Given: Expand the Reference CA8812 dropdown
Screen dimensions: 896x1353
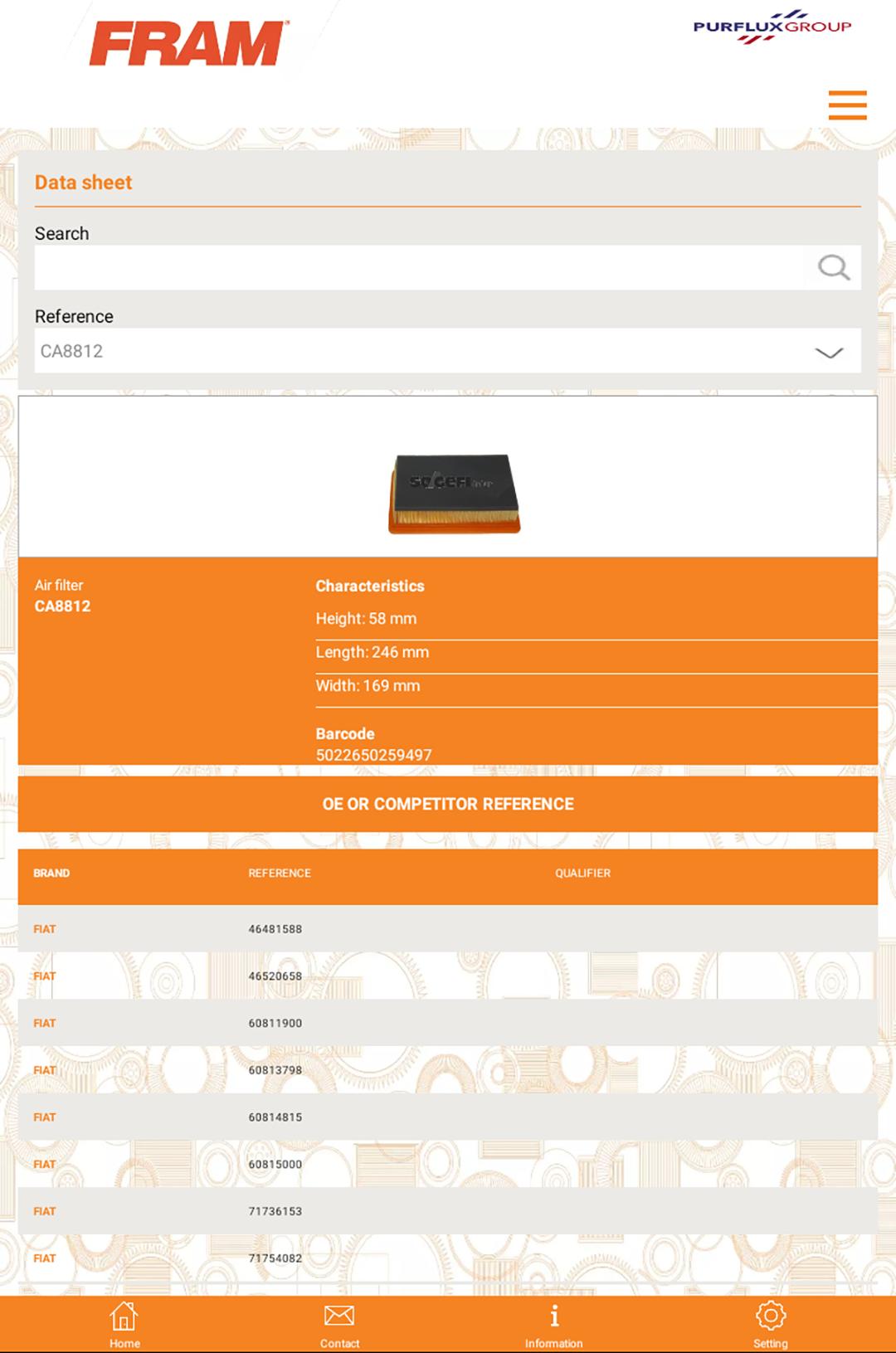Looking at the screenshot, I should click(448, 351).
